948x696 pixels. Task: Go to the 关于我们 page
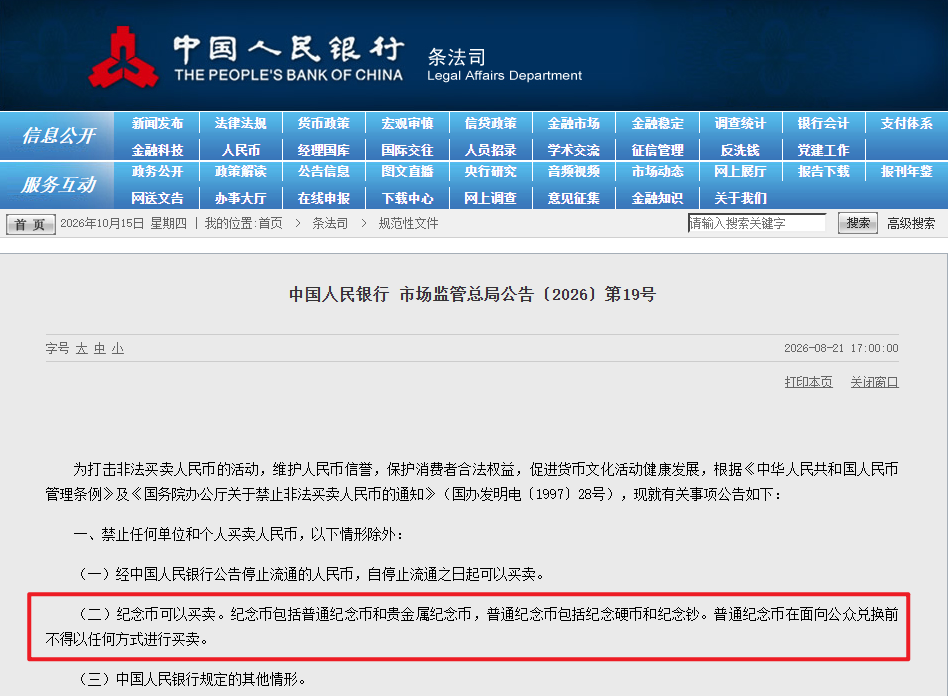(740, 198)
